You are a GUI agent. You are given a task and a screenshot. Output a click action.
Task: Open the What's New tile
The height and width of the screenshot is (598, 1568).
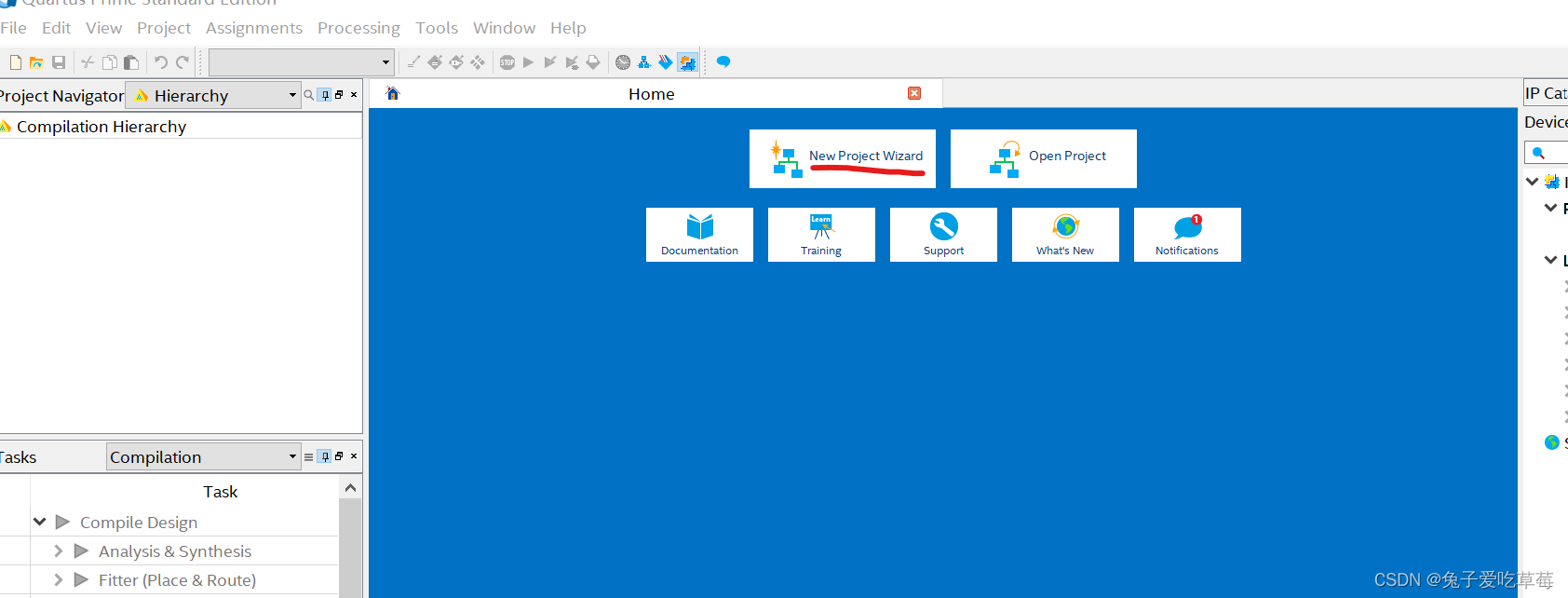1065,235
